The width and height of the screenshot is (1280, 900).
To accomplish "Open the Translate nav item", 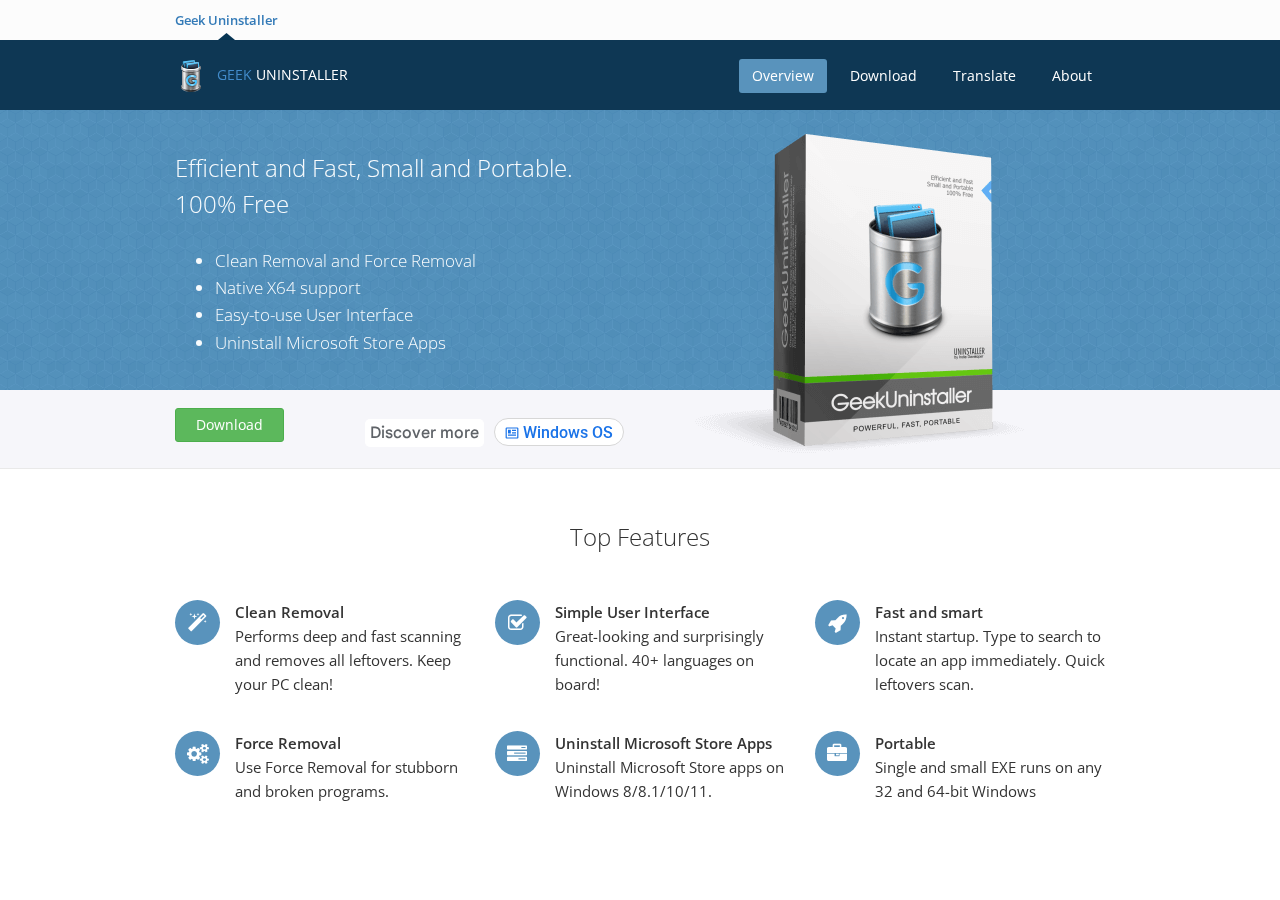I will 984,76.
